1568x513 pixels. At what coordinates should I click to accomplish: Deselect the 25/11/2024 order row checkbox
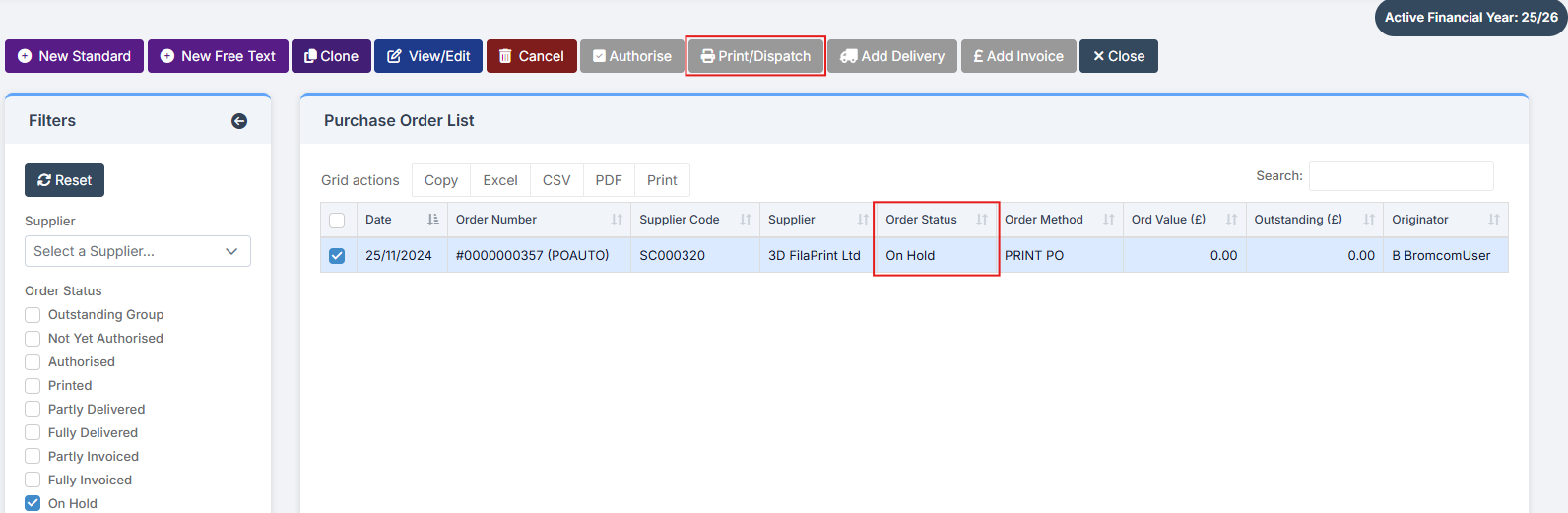pos(337,256)
